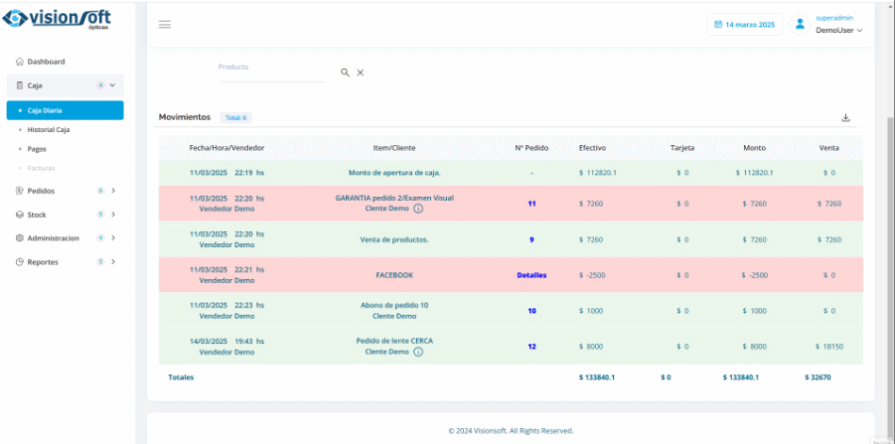Open order number 12 link

pos(531,346)
